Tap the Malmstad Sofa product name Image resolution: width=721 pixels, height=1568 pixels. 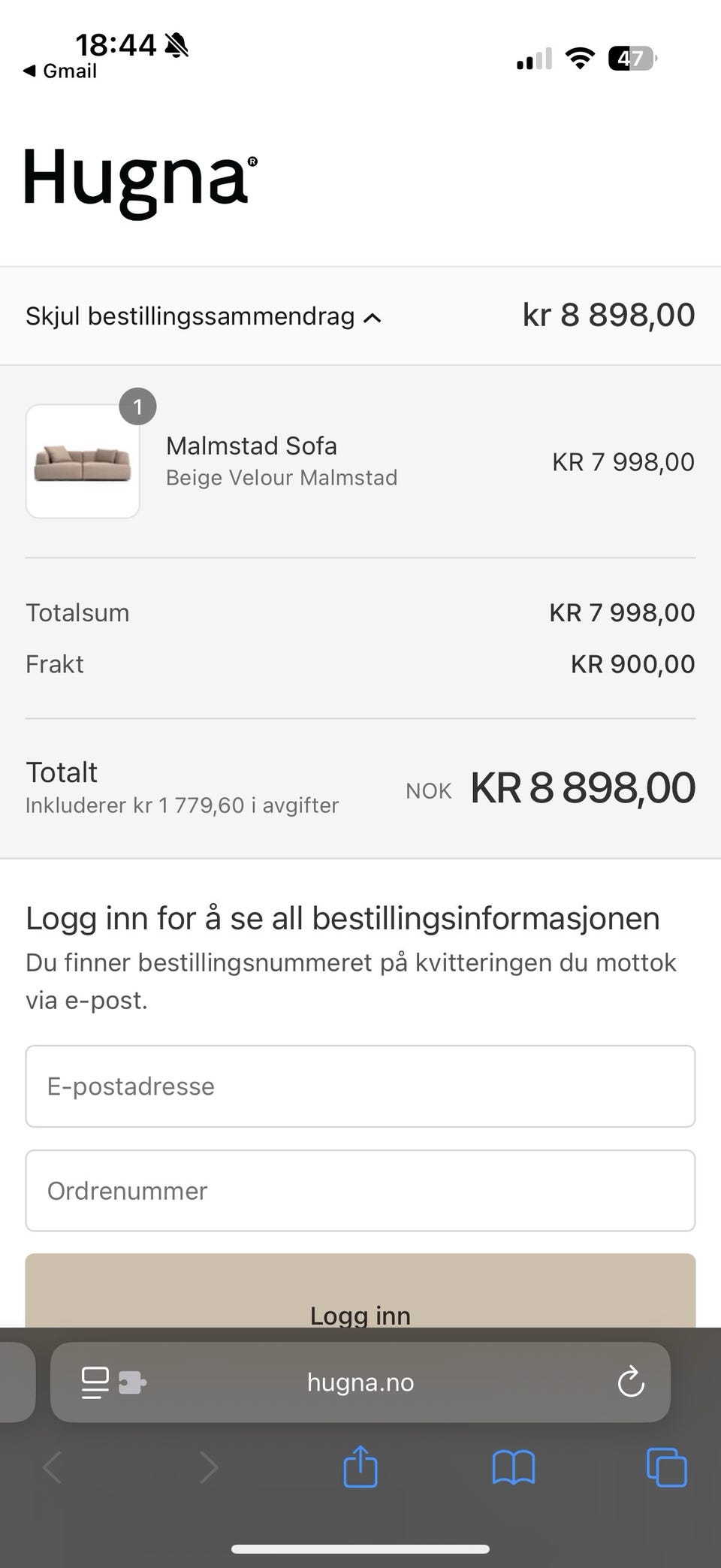pos(252,446)
